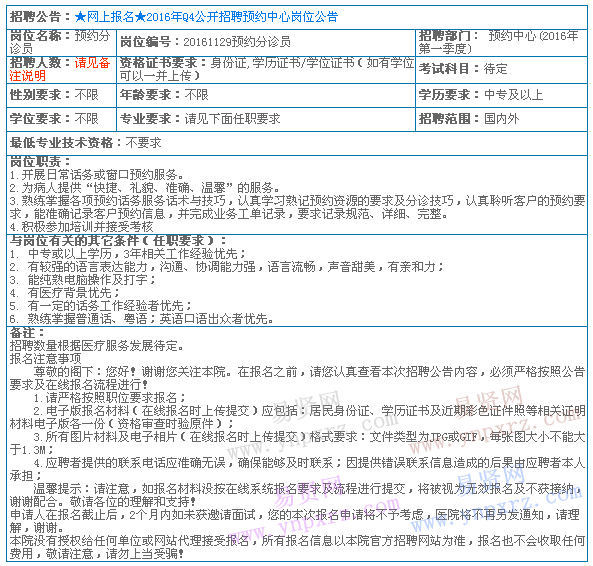The height and width of the screenshot is (566, 593).
Task: Click the 学位要求 不限 cell
Action: point(61,119)
